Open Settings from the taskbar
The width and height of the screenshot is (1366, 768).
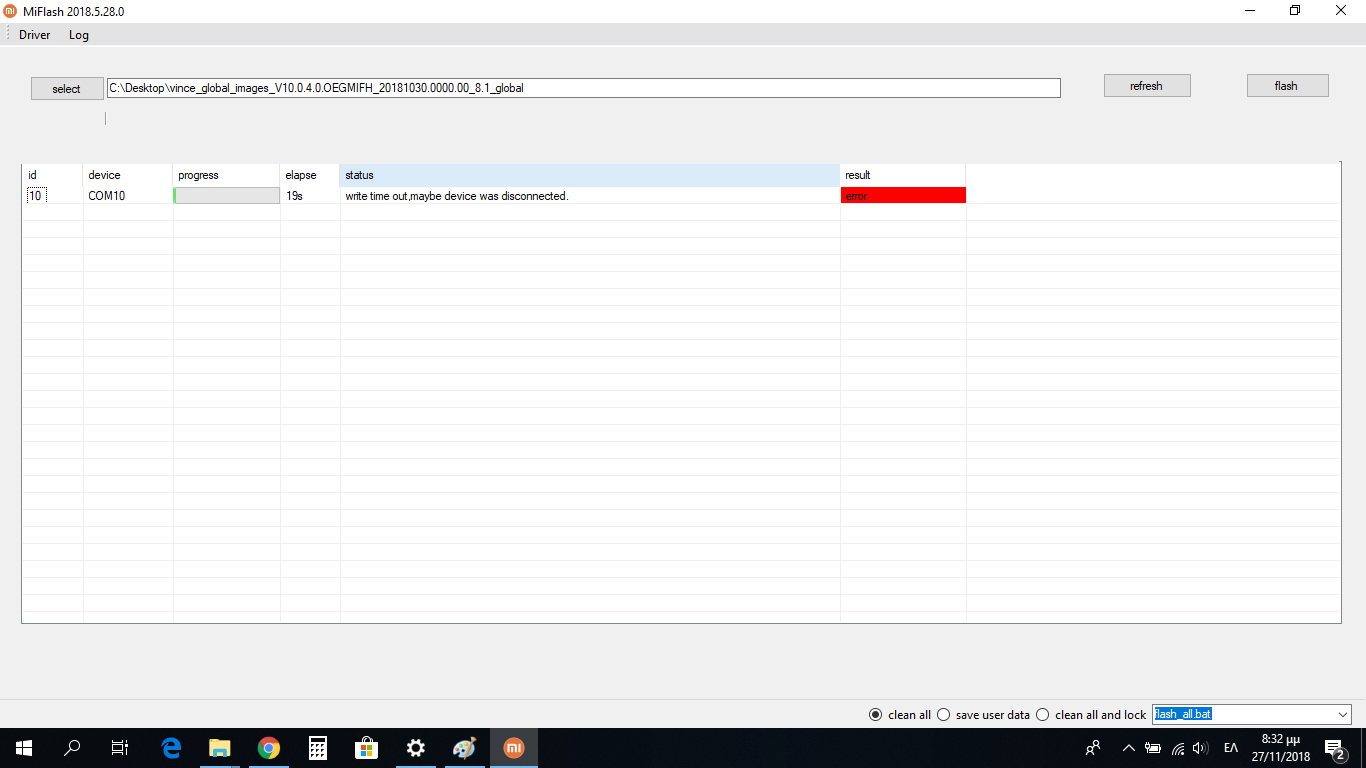(416, 748)
